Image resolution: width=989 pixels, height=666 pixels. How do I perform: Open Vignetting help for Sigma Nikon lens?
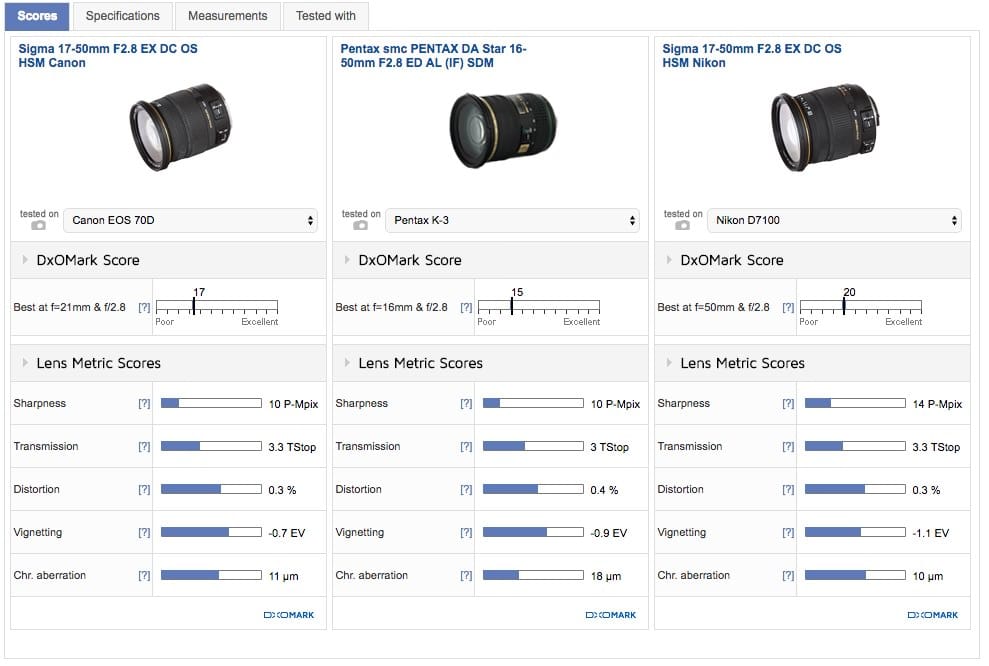click(788, 532)
